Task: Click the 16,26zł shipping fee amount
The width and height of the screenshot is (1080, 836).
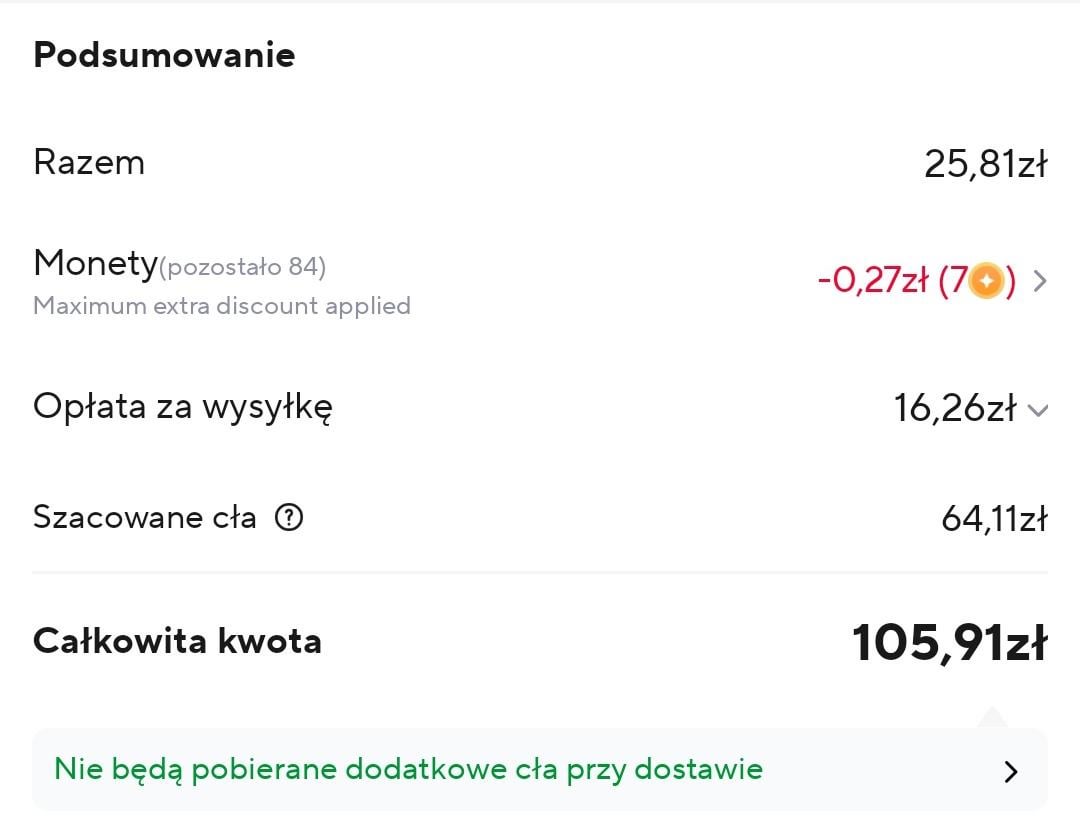Action: (955, 408)
